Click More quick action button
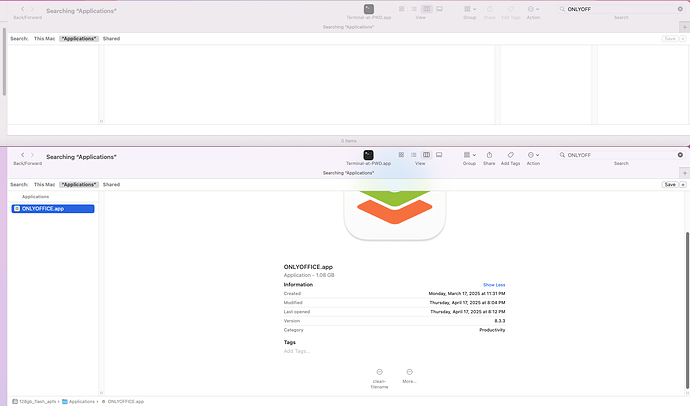Screen dimensions: 690x406 click(409, 376)
